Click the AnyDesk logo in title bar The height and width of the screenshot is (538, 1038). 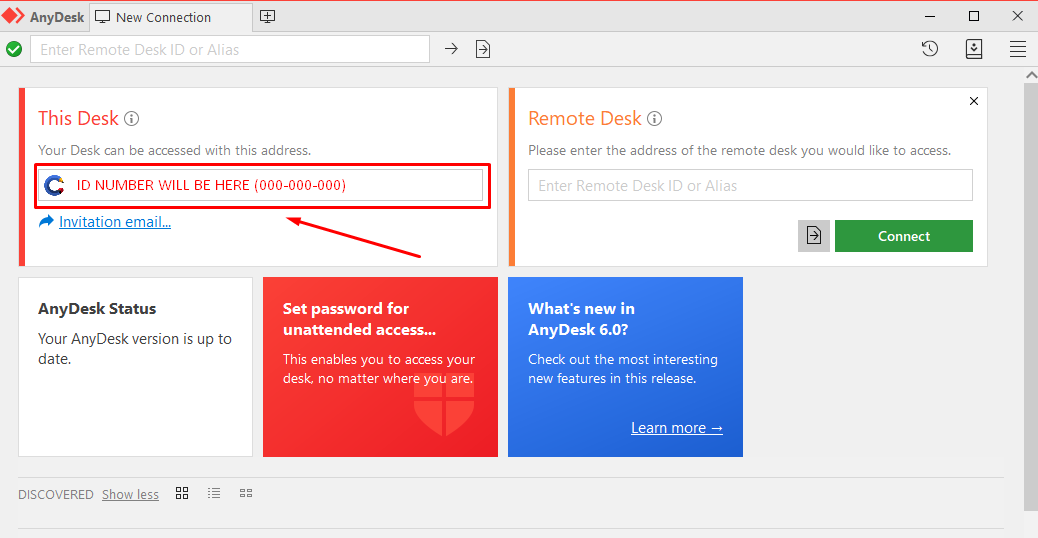coord(13,16)
